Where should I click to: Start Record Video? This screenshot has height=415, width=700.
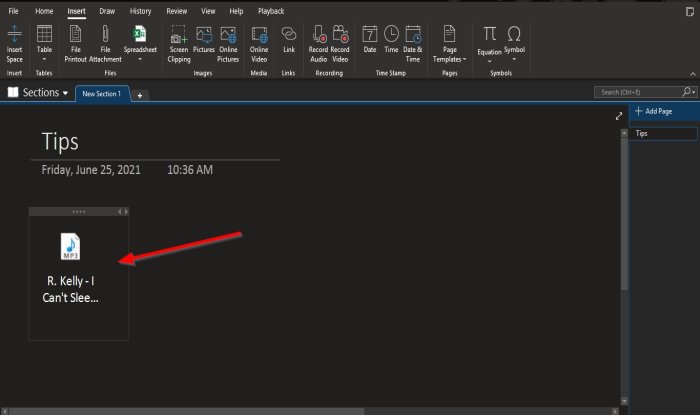(340, 44)
